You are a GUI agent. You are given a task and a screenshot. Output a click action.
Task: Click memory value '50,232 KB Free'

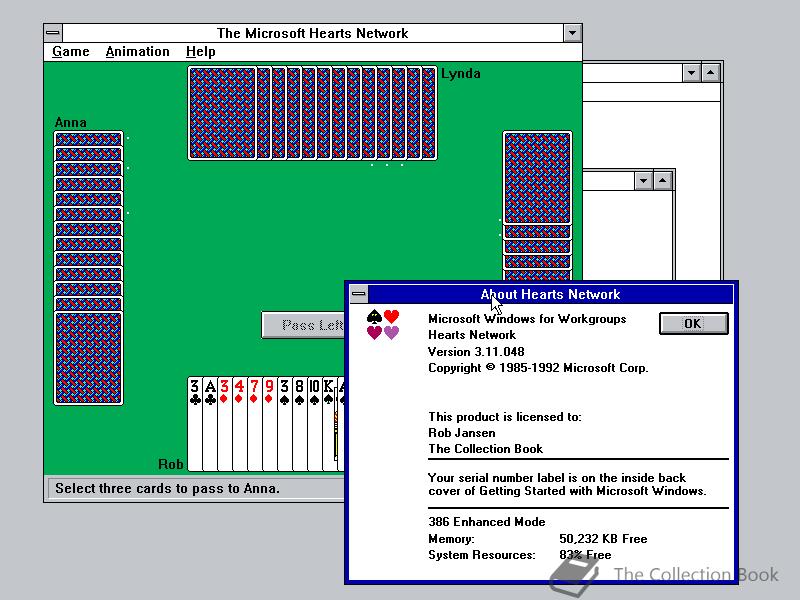pyautogui.click(x=603, y=539)
